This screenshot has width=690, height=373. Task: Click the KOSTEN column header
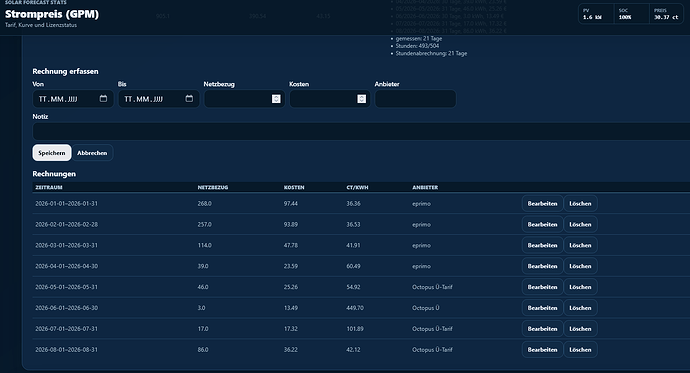pyautogui.click(x=294, y=187)
